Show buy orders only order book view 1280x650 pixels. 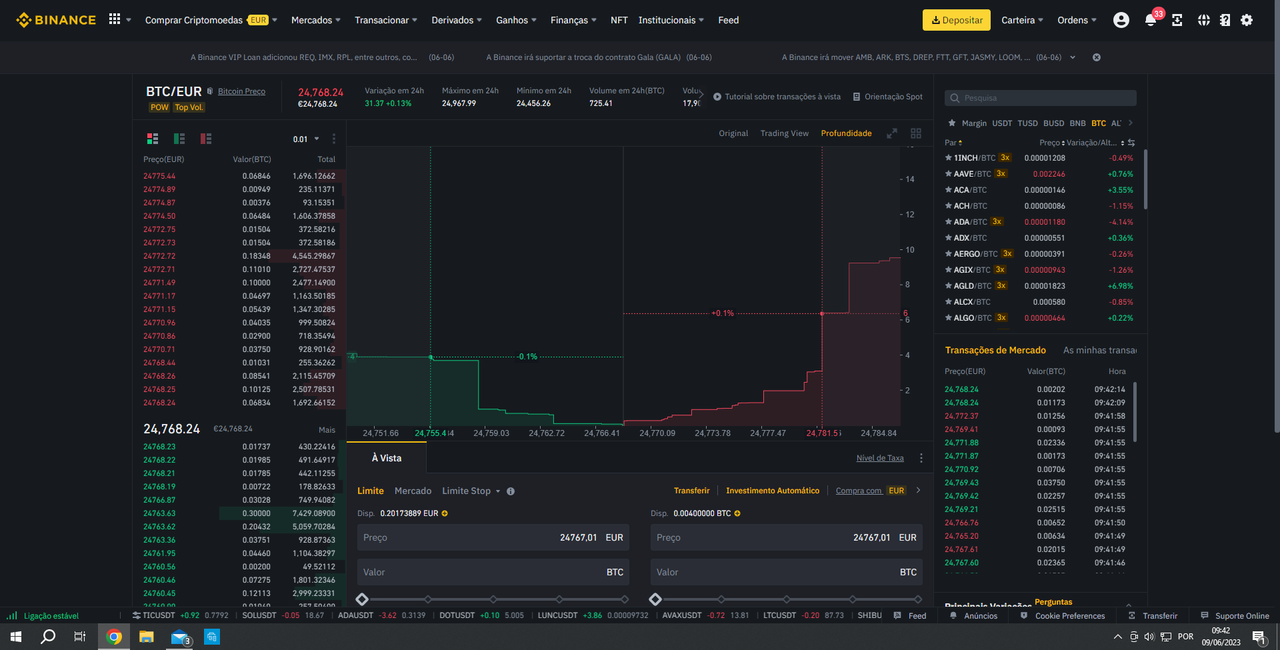pyautogui.click(x=179, y=139)
